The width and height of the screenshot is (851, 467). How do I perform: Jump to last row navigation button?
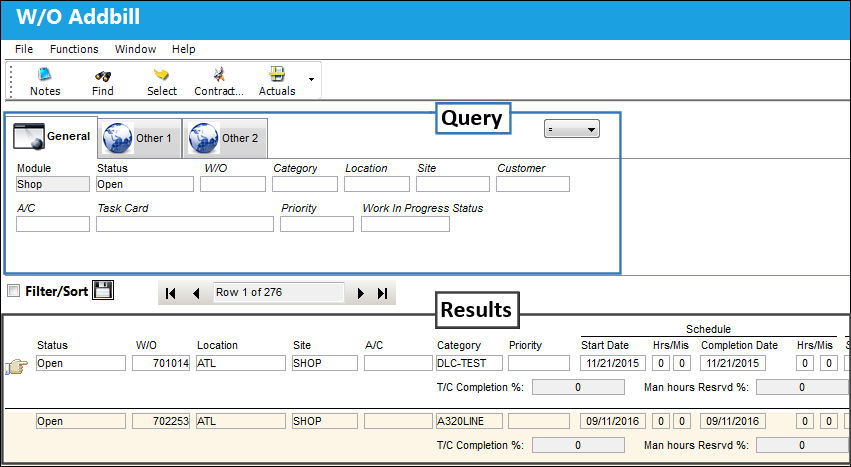pyautogui.click(x=383, y=293)
